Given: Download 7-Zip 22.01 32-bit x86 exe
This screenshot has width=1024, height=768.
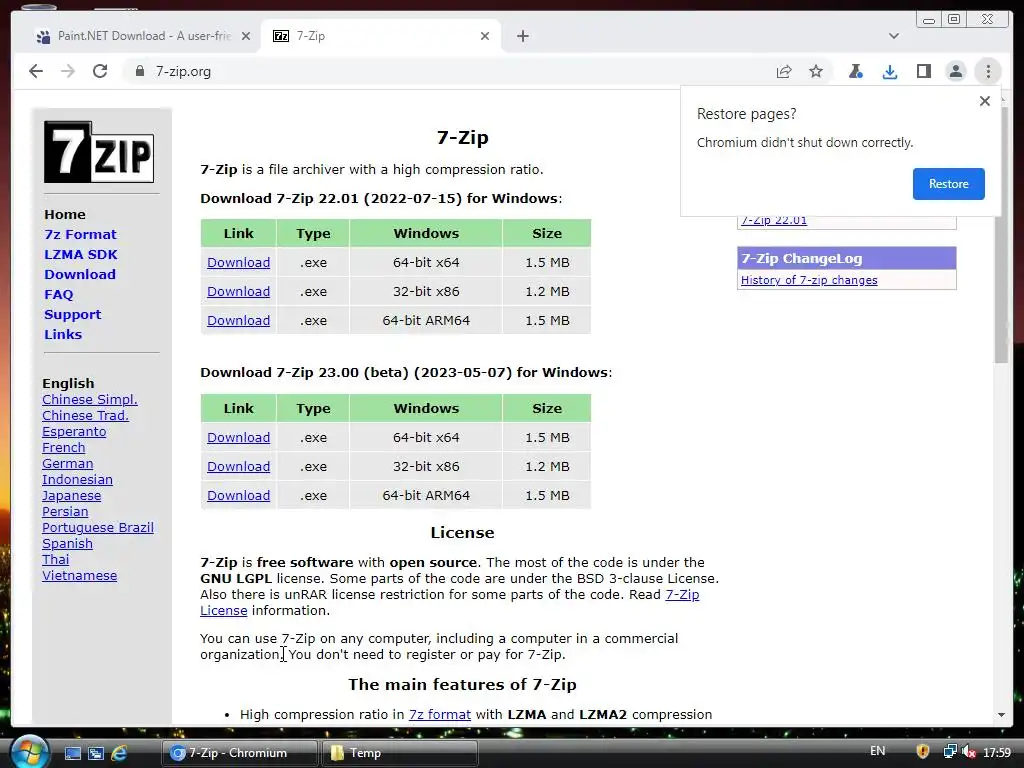Looking at the screenshot, I should (238, 291).
